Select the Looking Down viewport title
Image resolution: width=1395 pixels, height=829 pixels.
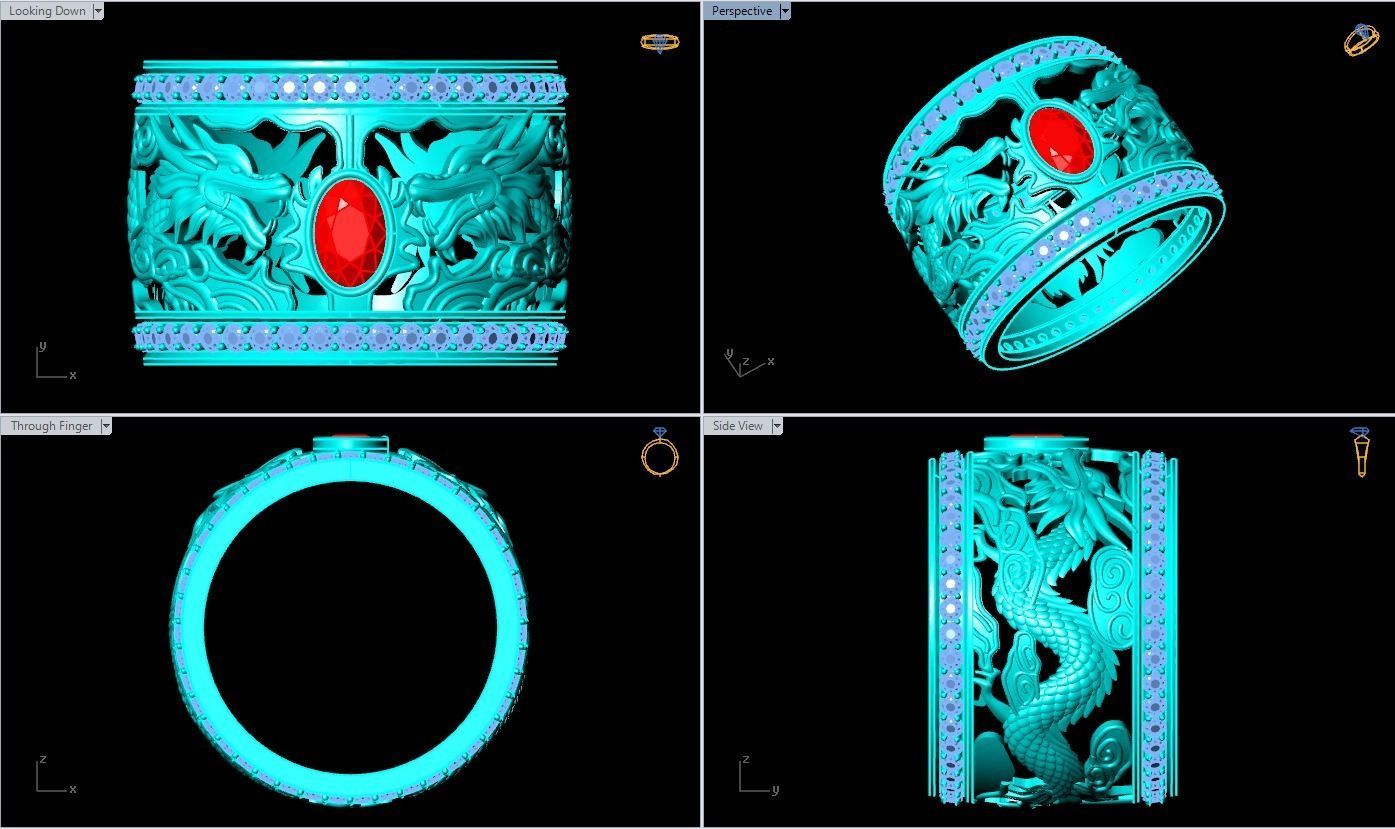coord(47,11)
